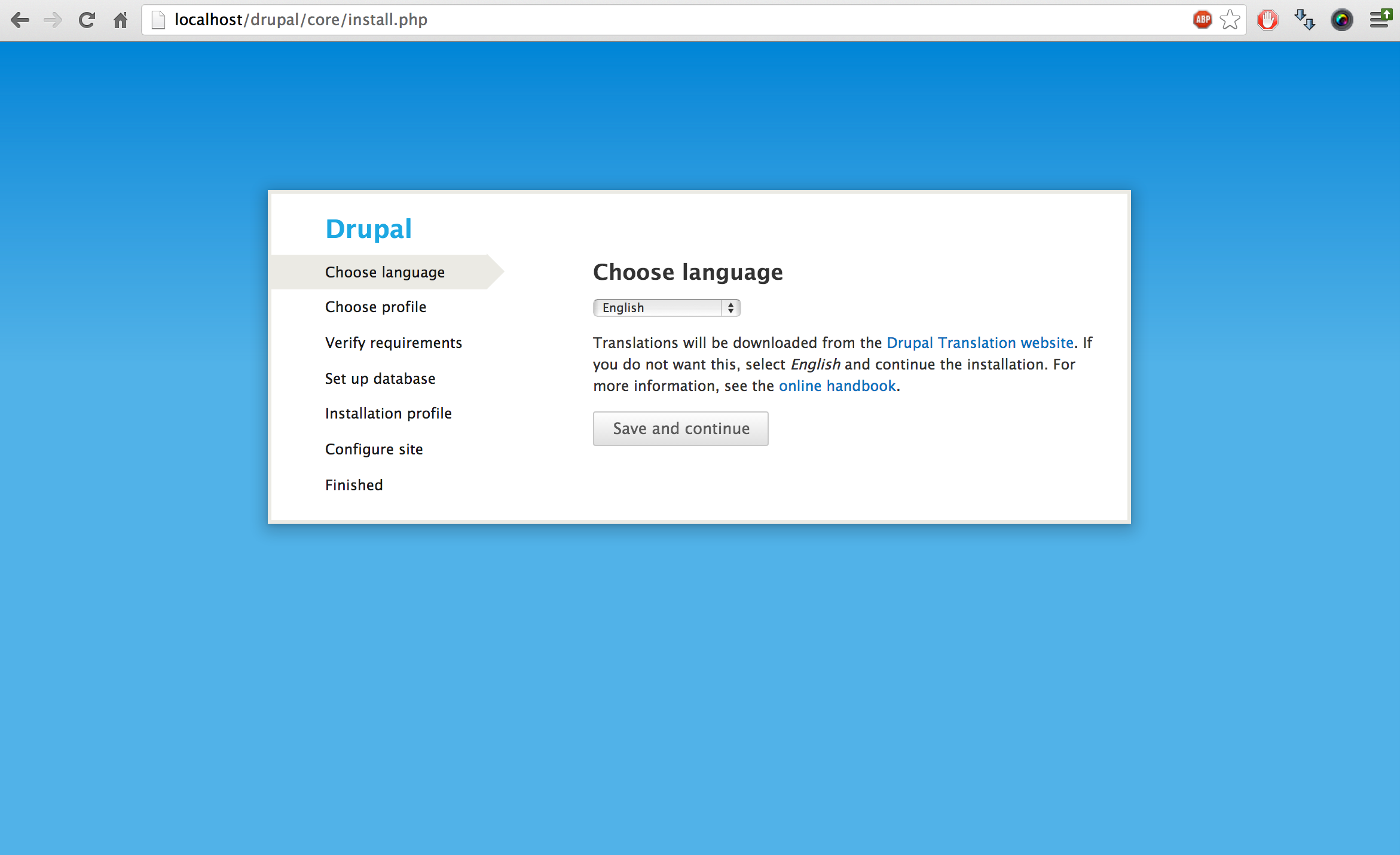Viewport: 1400px width, 855px height.
Task: Open the browser hamburger menu
Action: tap(1380, 20)
